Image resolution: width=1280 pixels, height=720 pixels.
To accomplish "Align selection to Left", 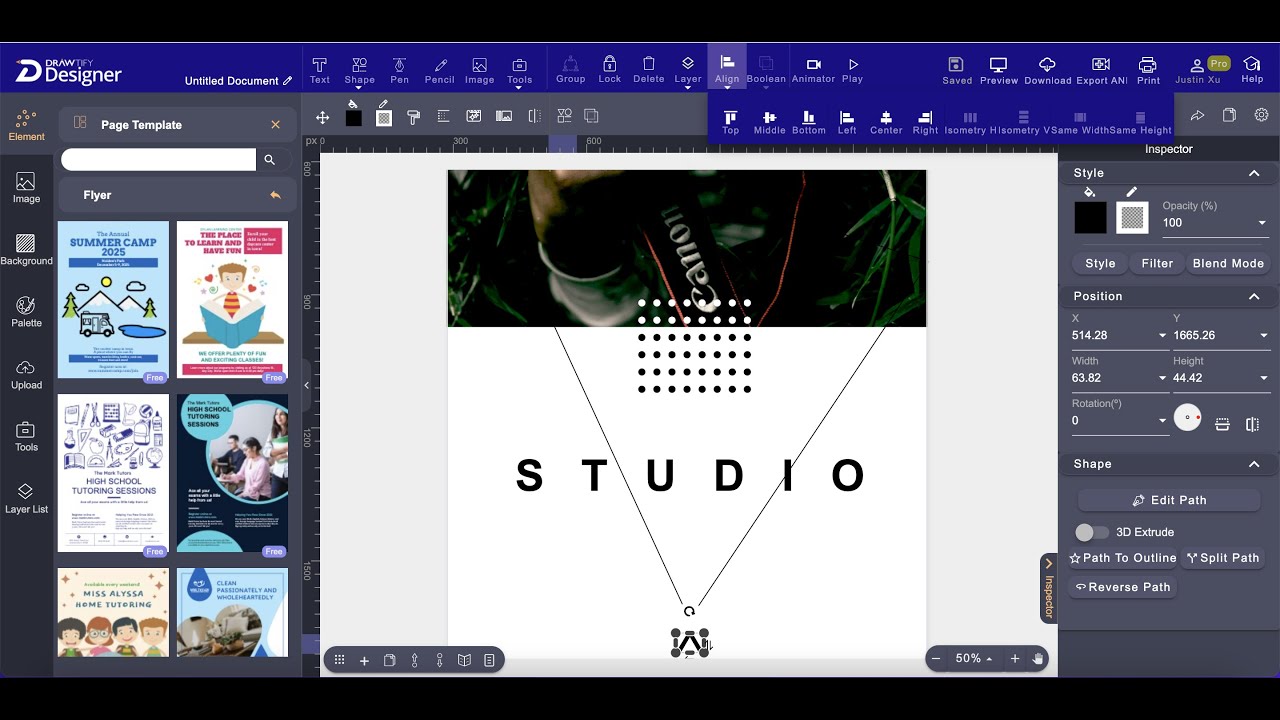I will click(847, 123).
